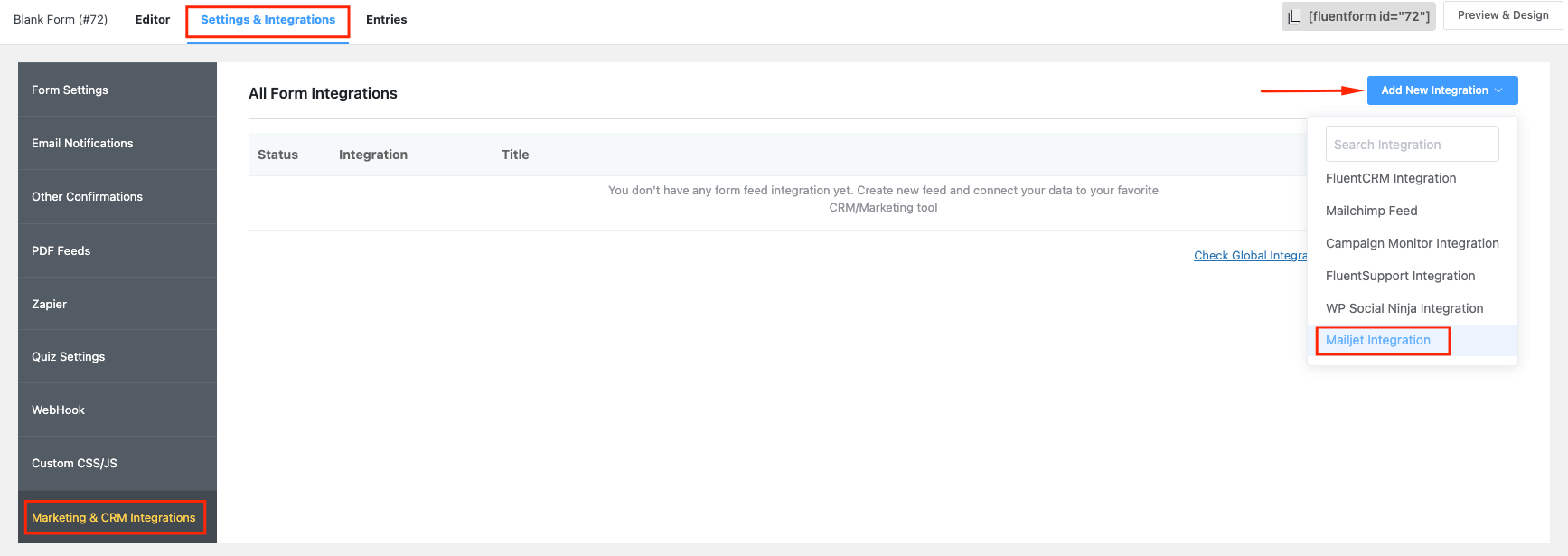Viewport: 1568px width, 556px height.
Task: Copy the fluentform id="72" shortcode
Action: coord(1357,16)
